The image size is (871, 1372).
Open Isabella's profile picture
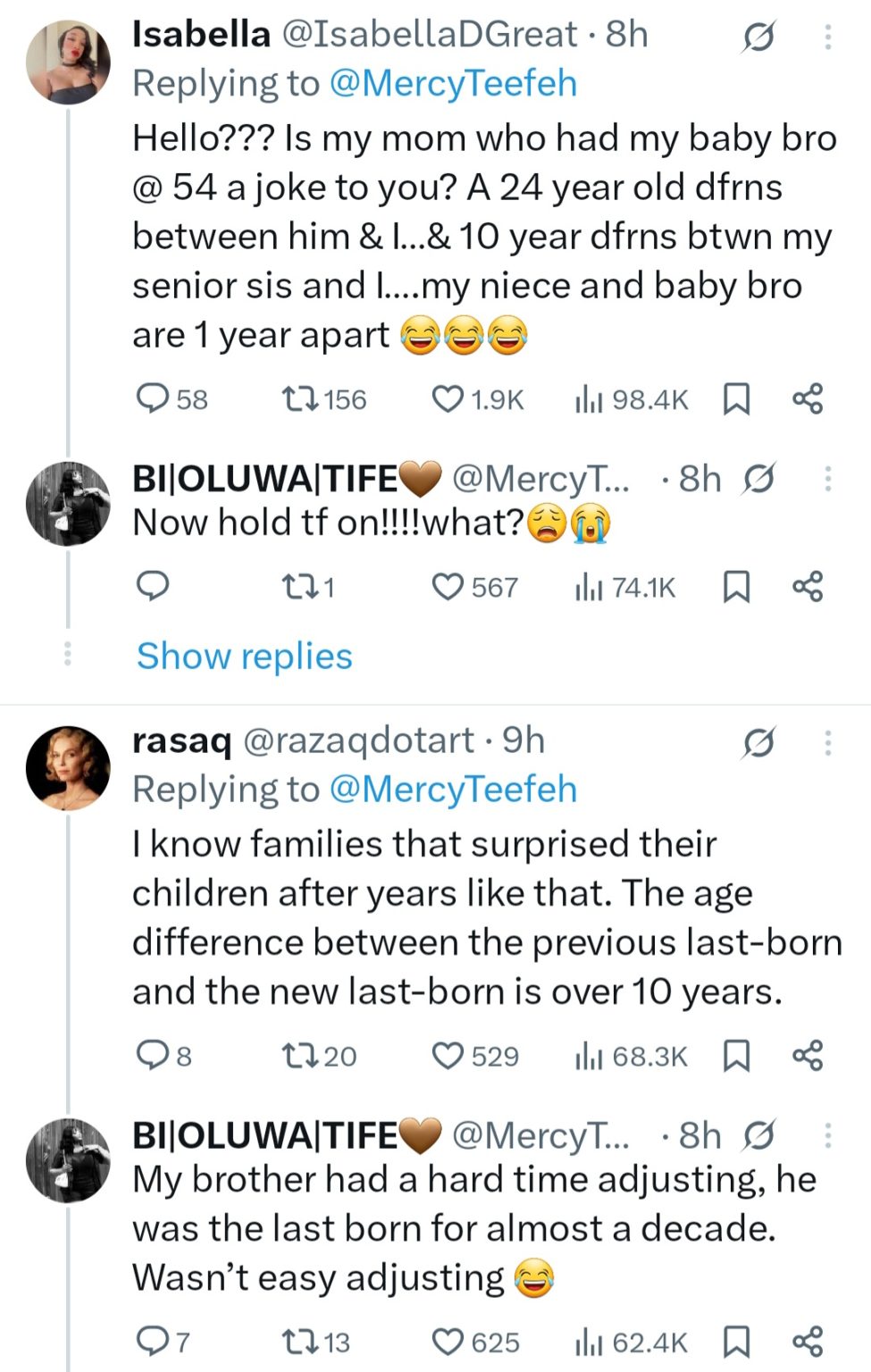68,63
